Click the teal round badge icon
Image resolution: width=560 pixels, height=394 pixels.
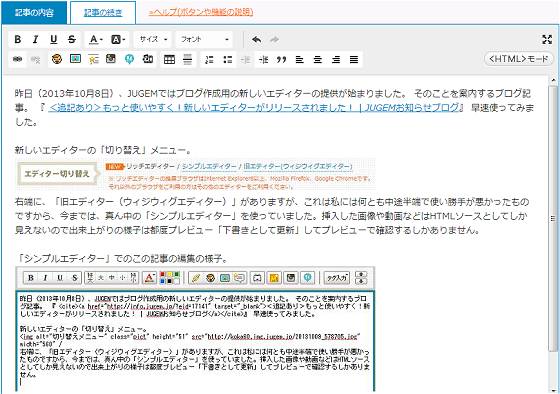(129, 59)
